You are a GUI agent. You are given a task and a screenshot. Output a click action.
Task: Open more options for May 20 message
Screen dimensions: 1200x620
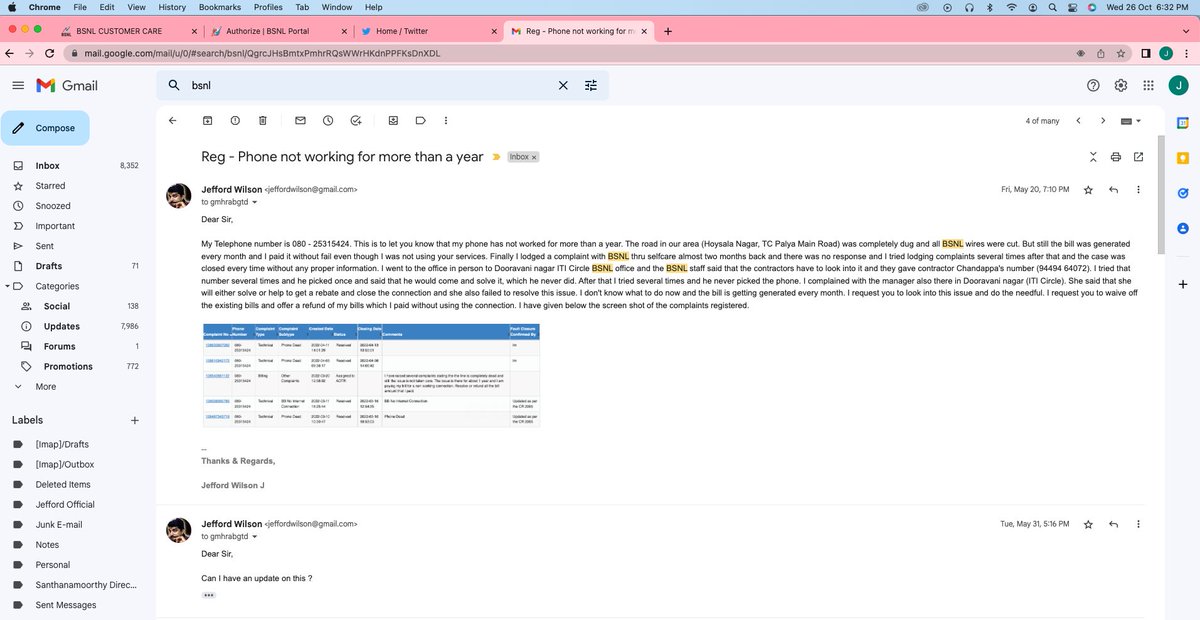[x=1139, y=189]
